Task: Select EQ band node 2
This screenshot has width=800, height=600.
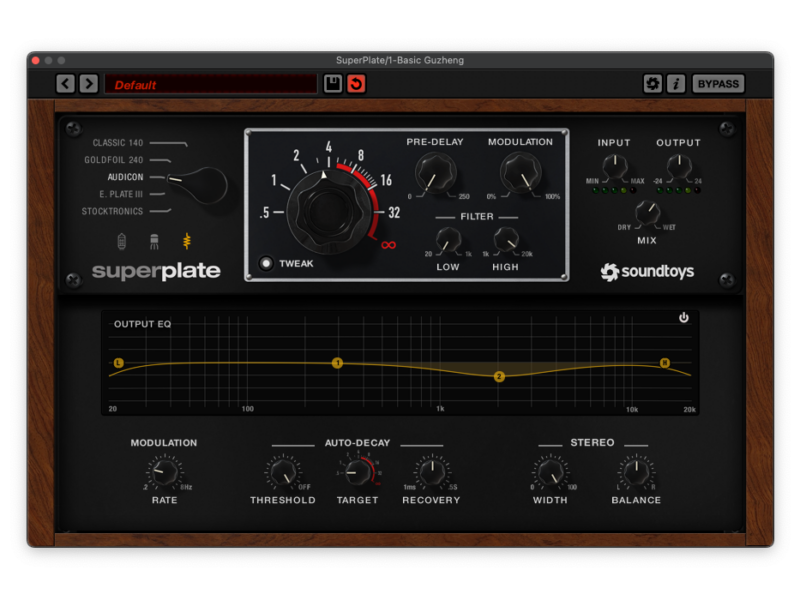Action: pyautogui.click(x=499, y=377)
